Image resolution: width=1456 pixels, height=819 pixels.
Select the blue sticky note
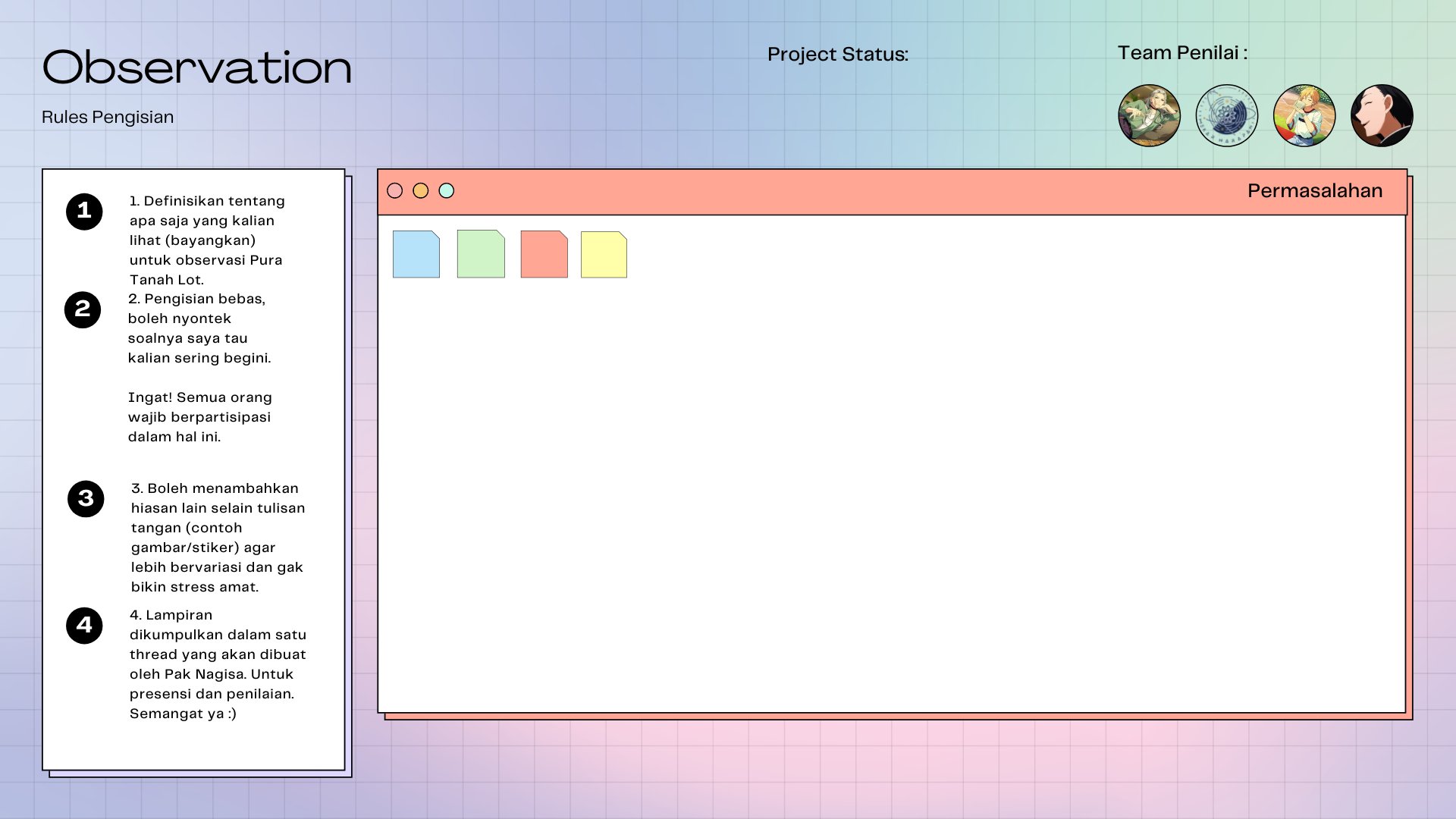click(x=416, y=254)
